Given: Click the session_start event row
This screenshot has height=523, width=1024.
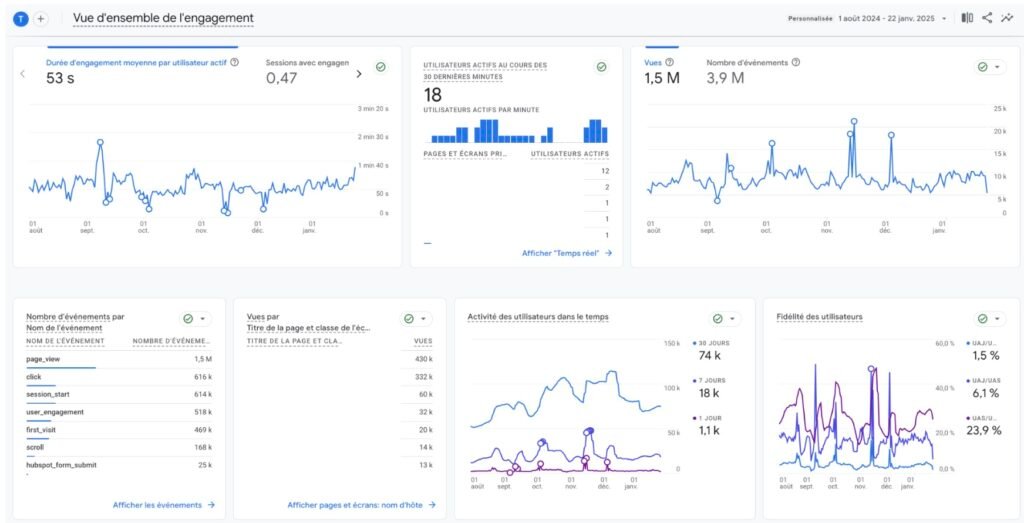Looking at the screenshot, I should [x=119, y=395].
